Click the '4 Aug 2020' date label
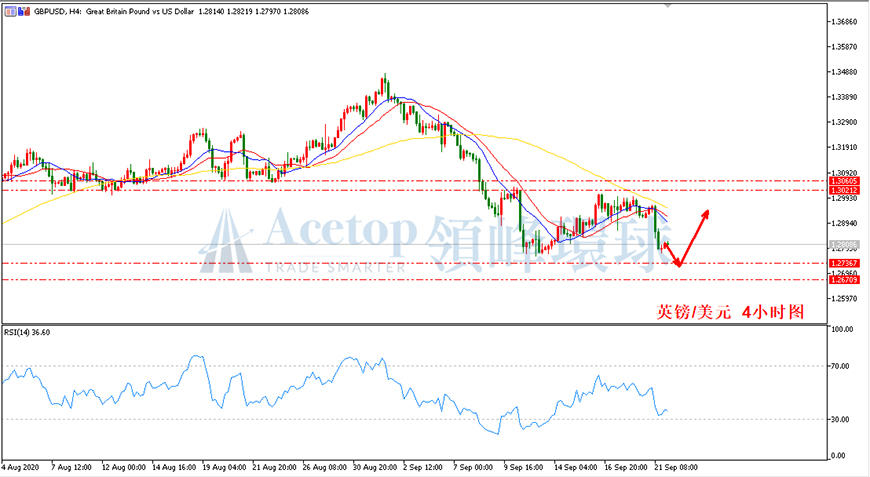Image resolution: width=870 pixels, height=477 pixels. [x=21, y=467]
